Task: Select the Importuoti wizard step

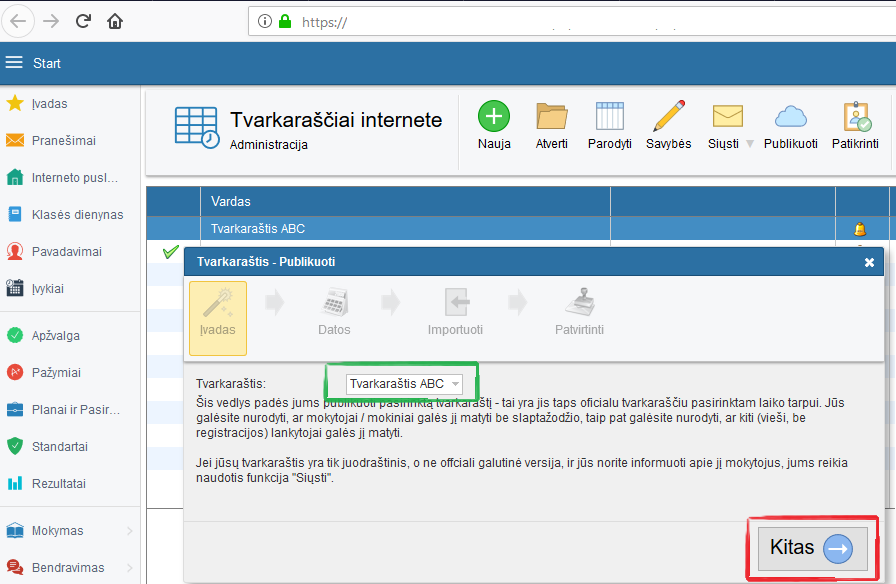Action: (x=455, y=312)
